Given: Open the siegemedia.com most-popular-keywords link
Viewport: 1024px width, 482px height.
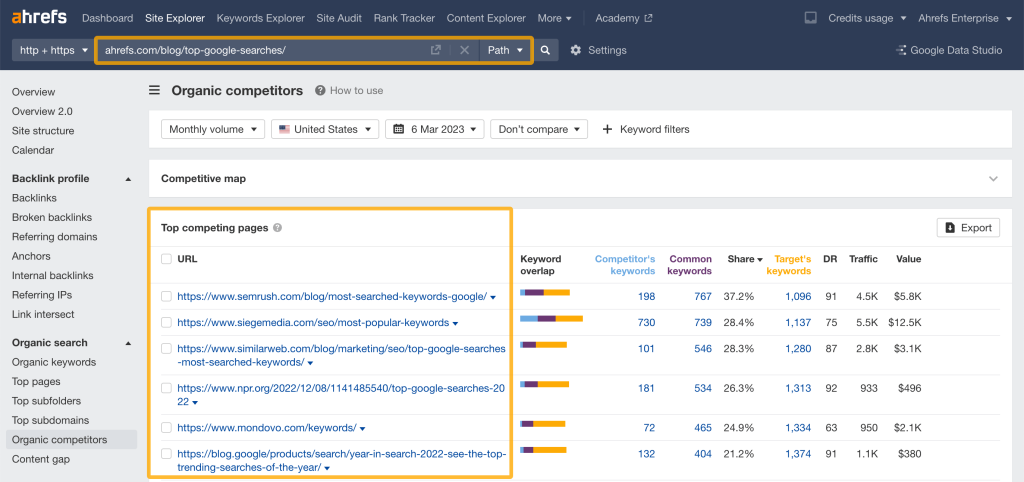Looking at the screenshot, I should click(x=313, y=323).
